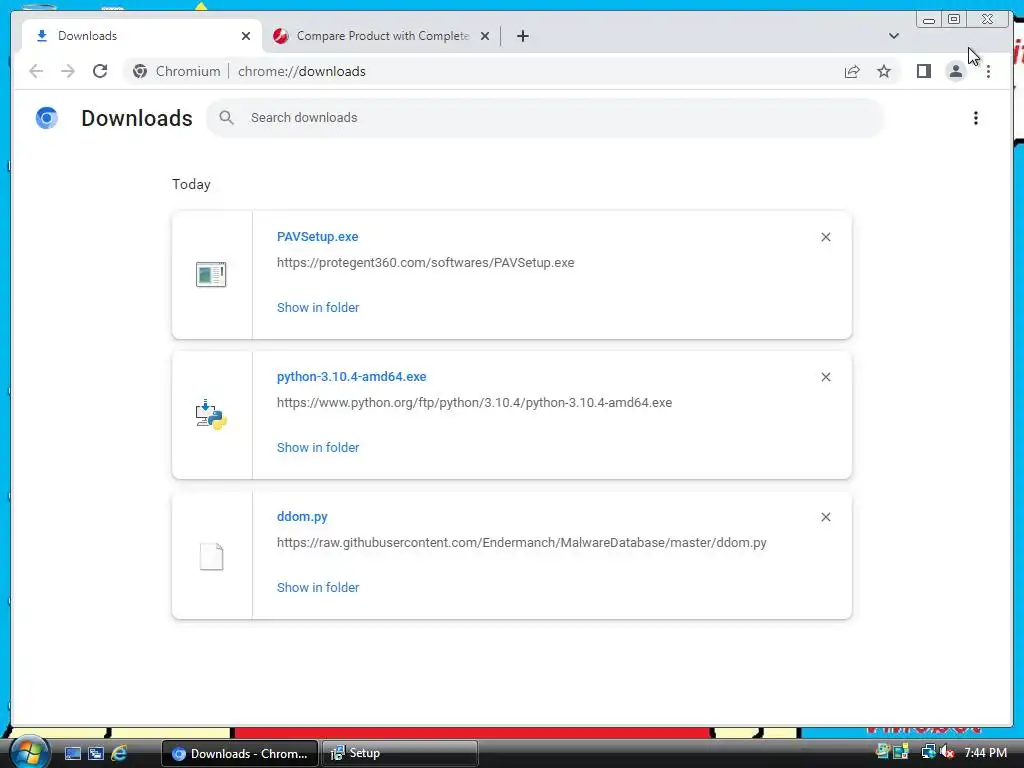This screenshot has height=768, width=1024.
Task: Open the profile avatar icon
Action: point(955,71)
